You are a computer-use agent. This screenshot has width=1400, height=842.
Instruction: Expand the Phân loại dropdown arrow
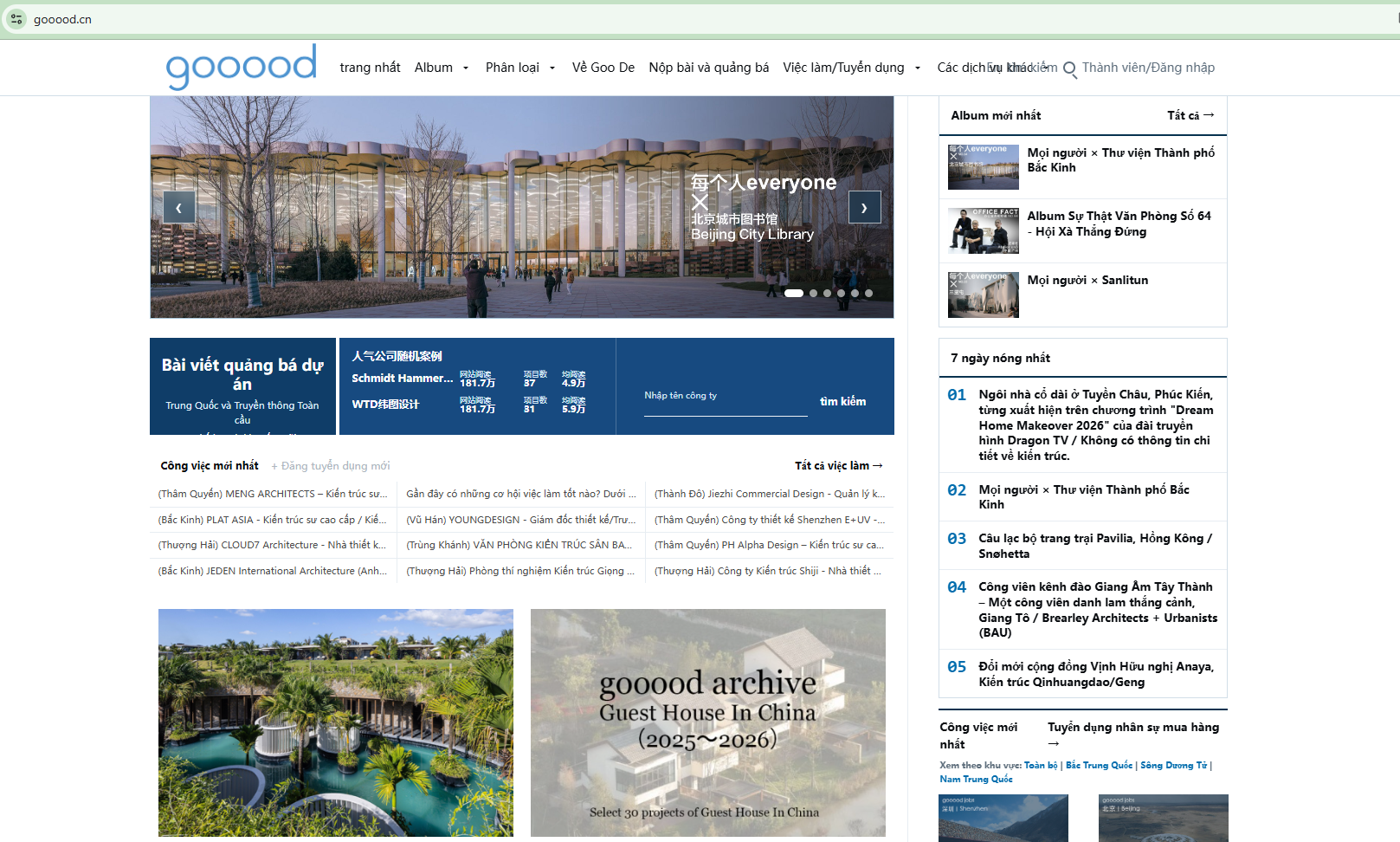[552, 68]
